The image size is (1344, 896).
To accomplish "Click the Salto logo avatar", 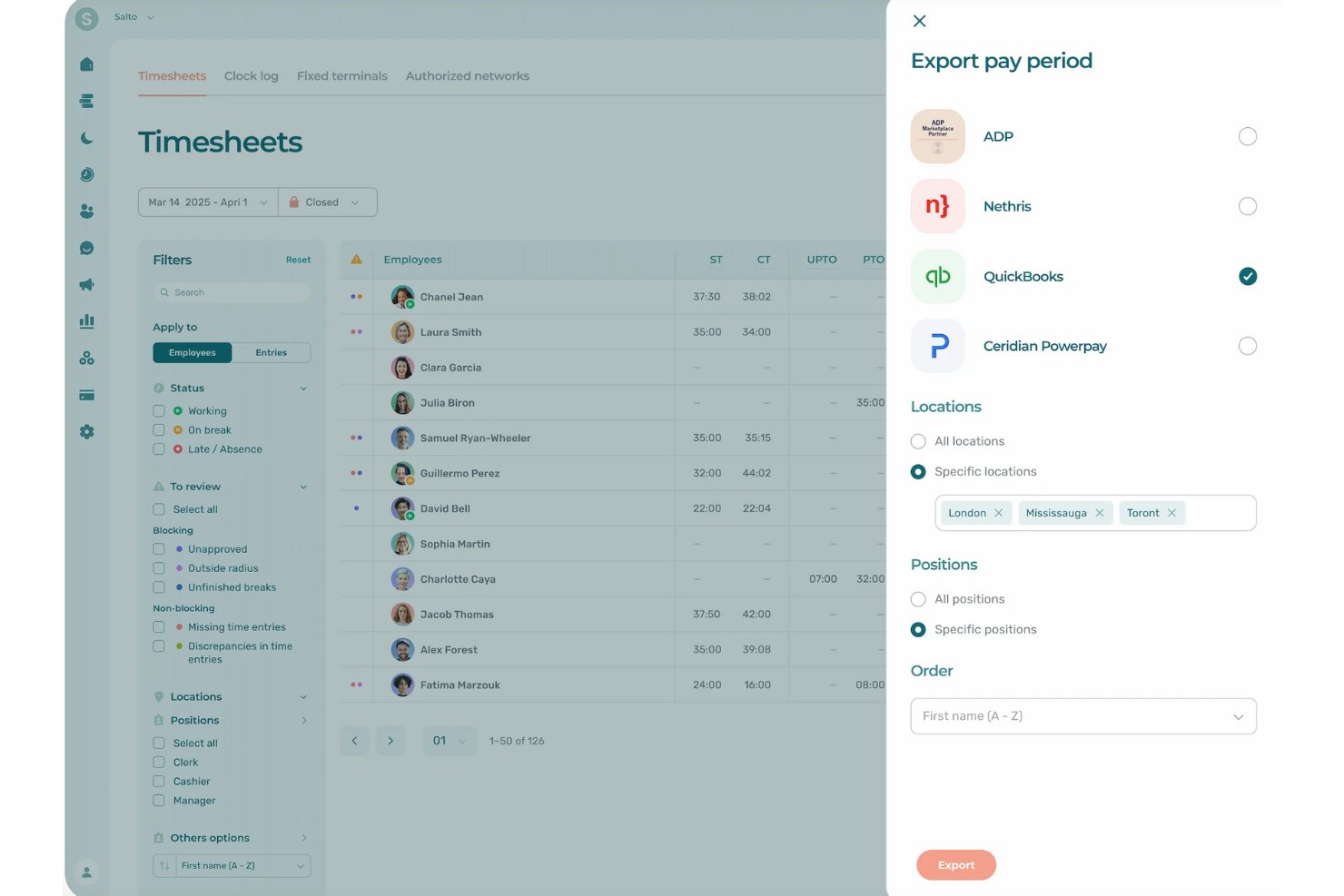I will (86, 18).
